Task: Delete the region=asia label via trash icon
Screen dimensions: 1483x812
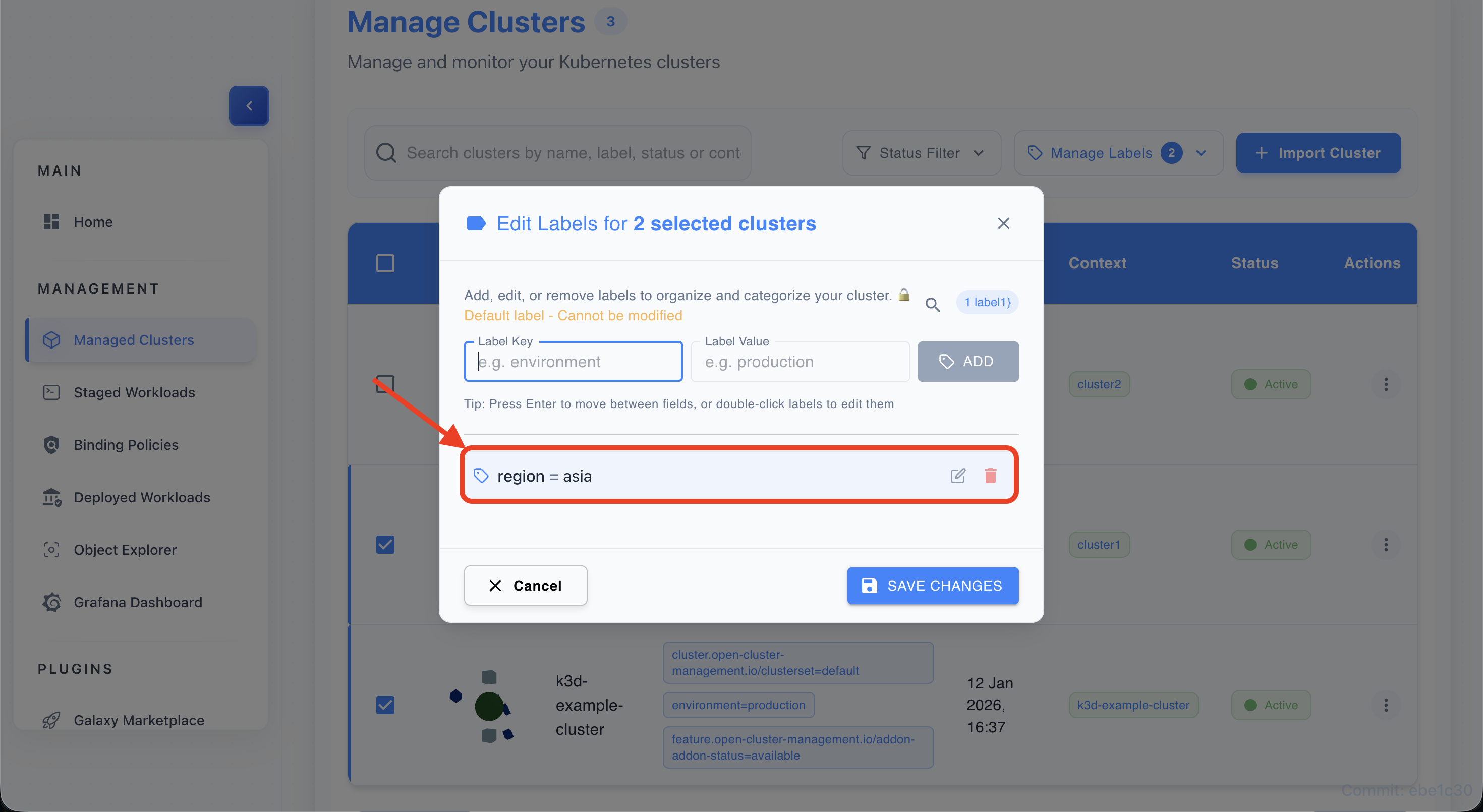Action: pos(990,475)
